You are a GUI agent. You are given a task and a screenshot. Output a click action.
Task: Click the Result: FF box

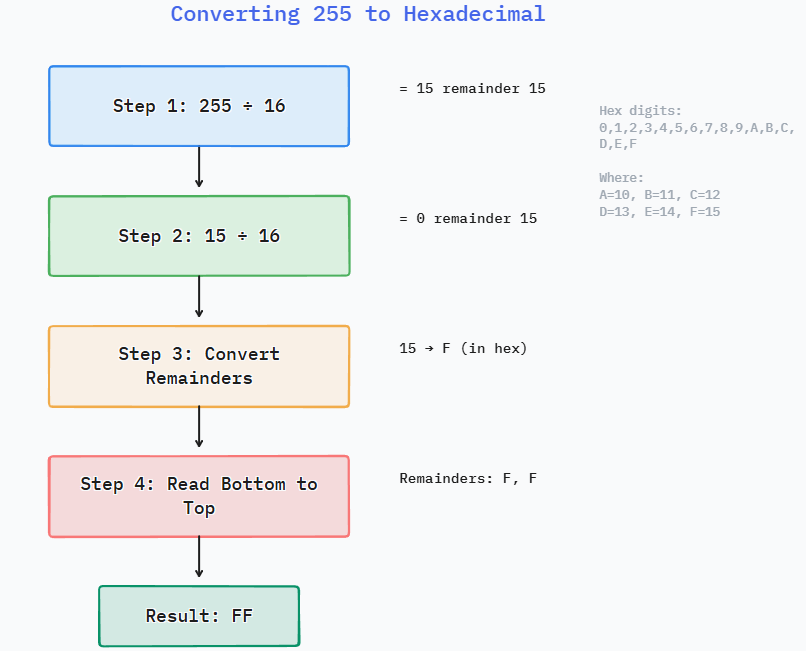(x=199, y=616)
